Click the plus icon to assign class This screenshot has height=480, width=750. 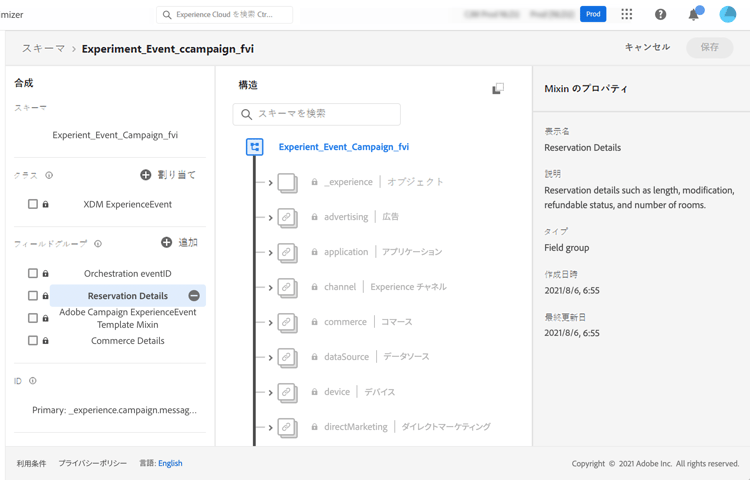coord(146,175)
